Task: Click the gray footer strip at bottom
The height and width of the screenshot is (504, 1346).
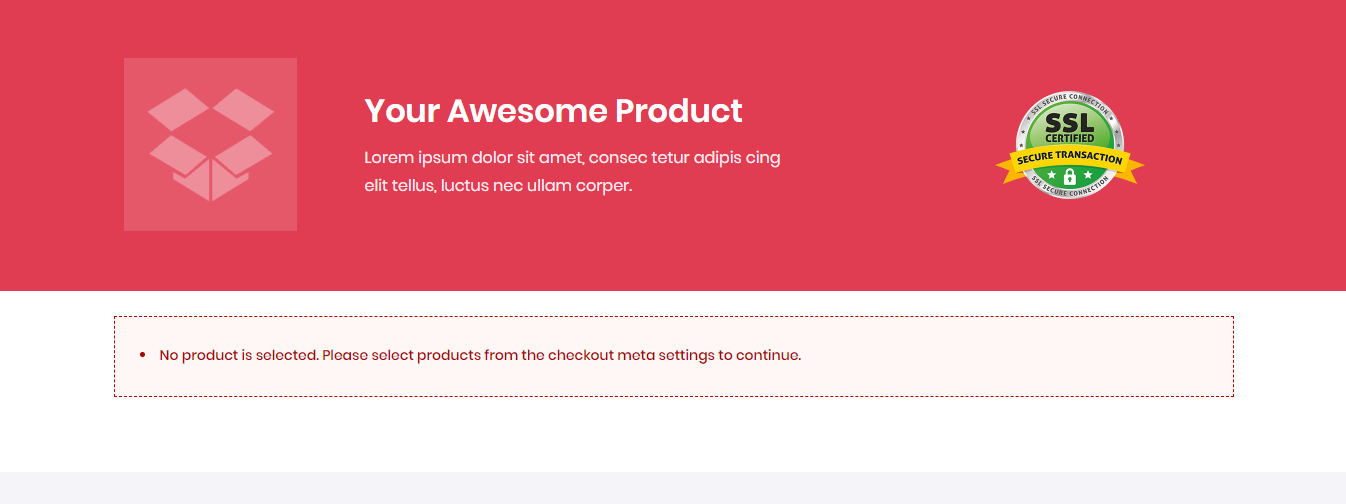Action: click(x=672, y=488)
